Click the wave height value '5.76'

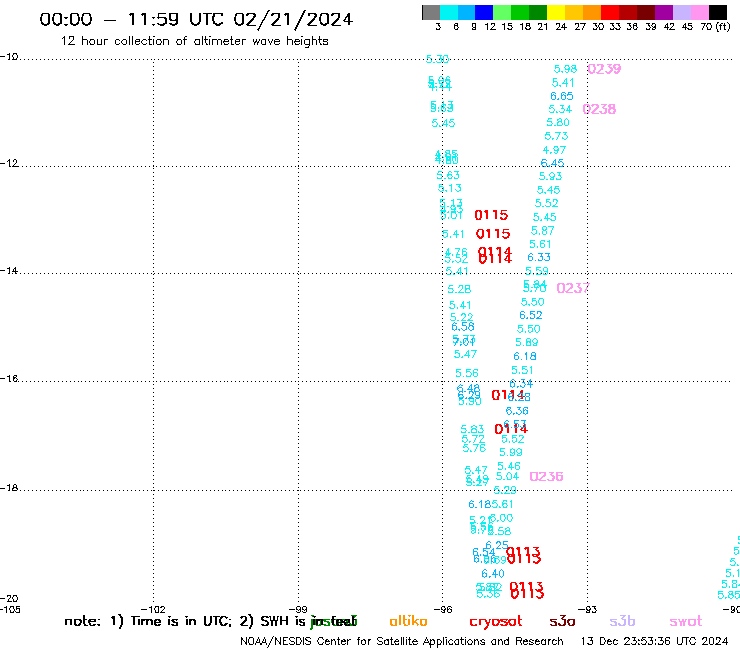tap(474, 448)
